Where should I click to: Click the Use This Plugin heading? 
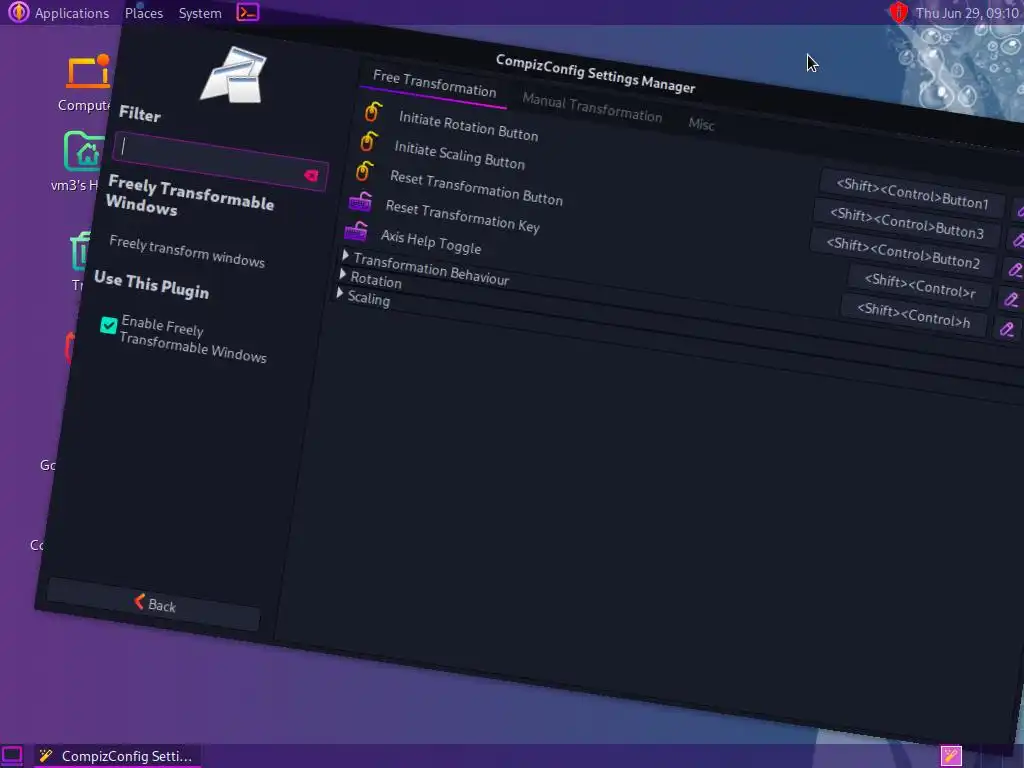point(152,285)
